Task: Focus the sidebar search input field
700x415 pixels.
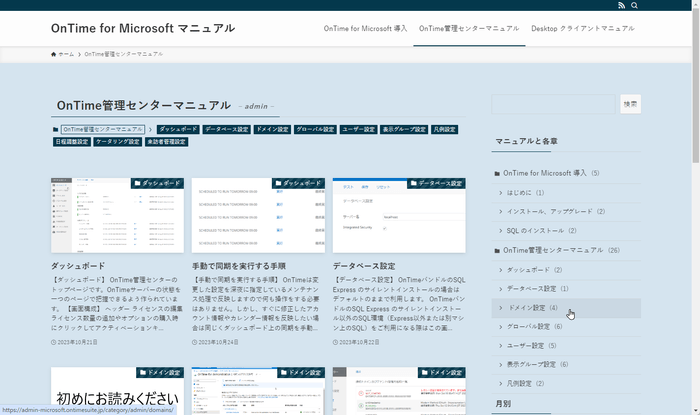Action: pos(553,104)
